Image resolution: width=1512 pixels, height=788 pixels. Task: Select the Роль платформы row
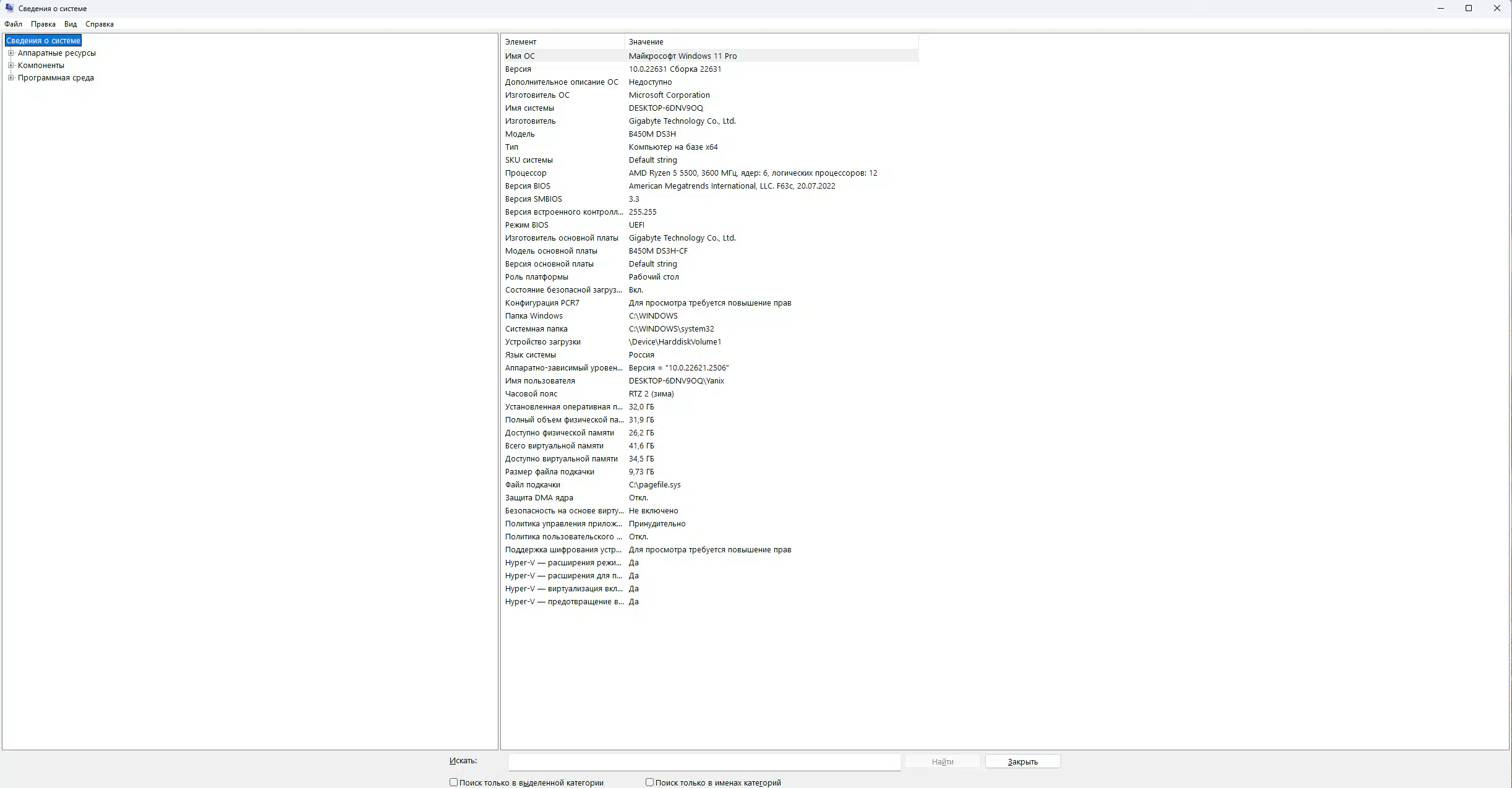(710, 276)
